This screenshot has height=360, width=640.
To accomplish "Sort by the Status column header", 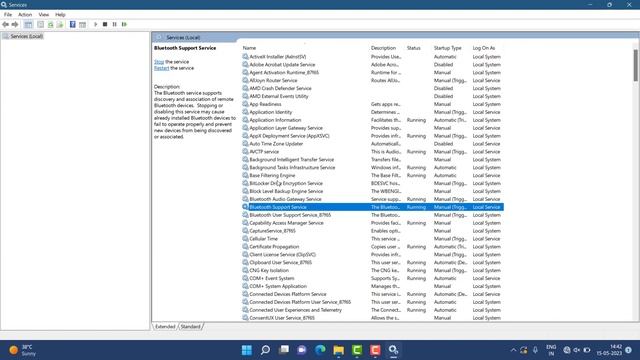I will tap(413, 48).
